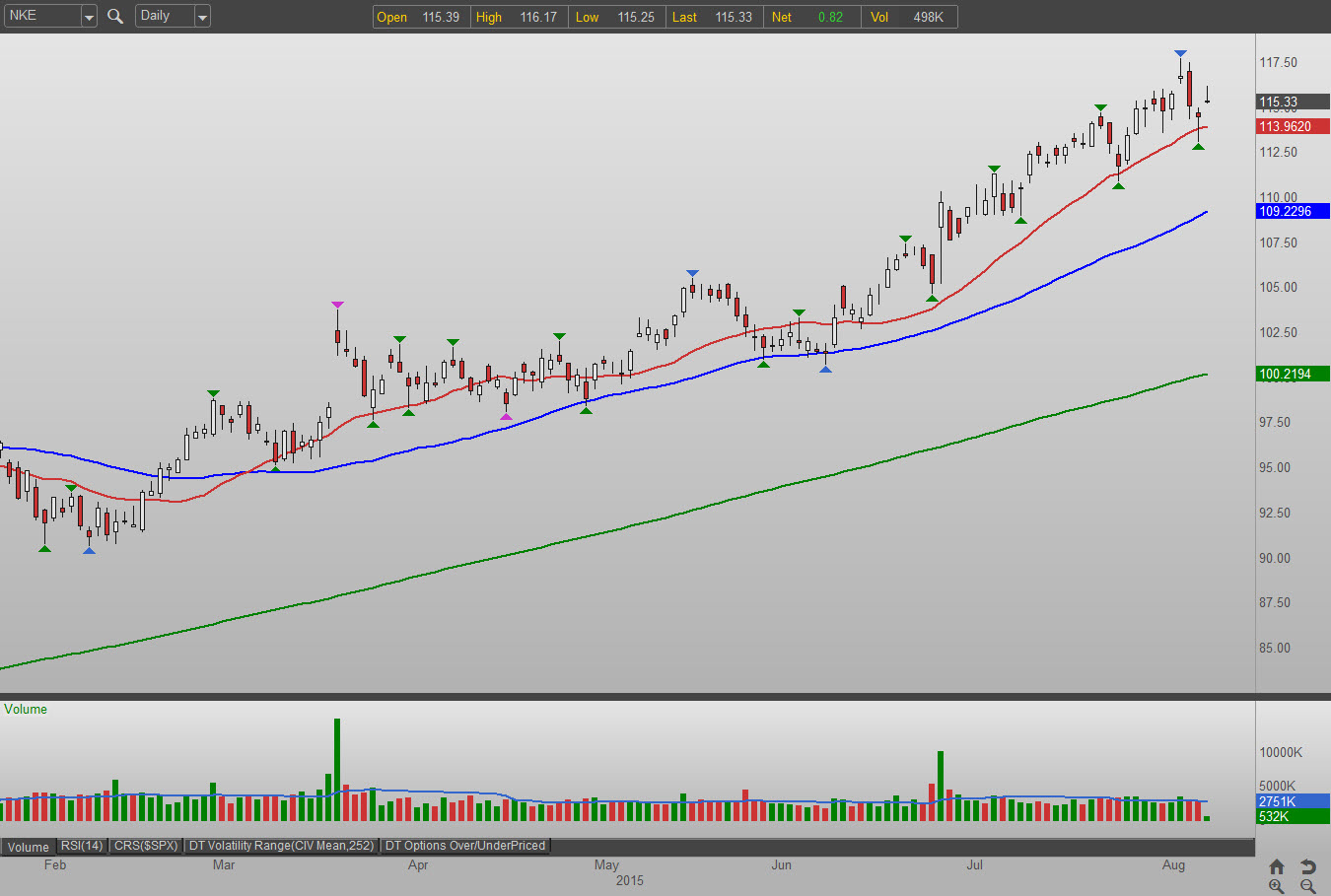Click the green 100.2194 moving average label
This screenshot has width=1331, height=896.
1293,374
